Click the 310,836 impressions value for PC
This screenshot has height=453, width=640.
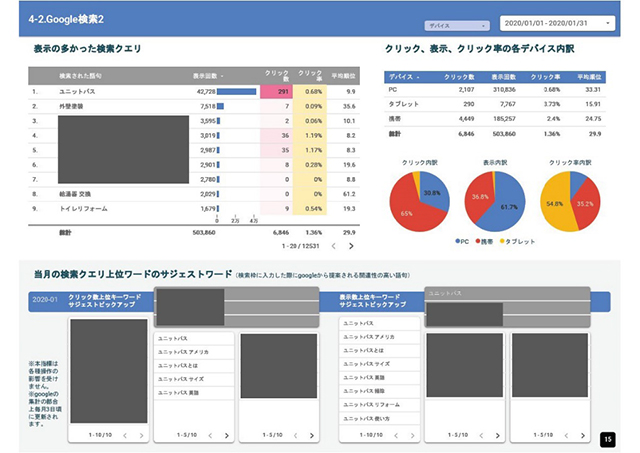(x=504, y=89)
